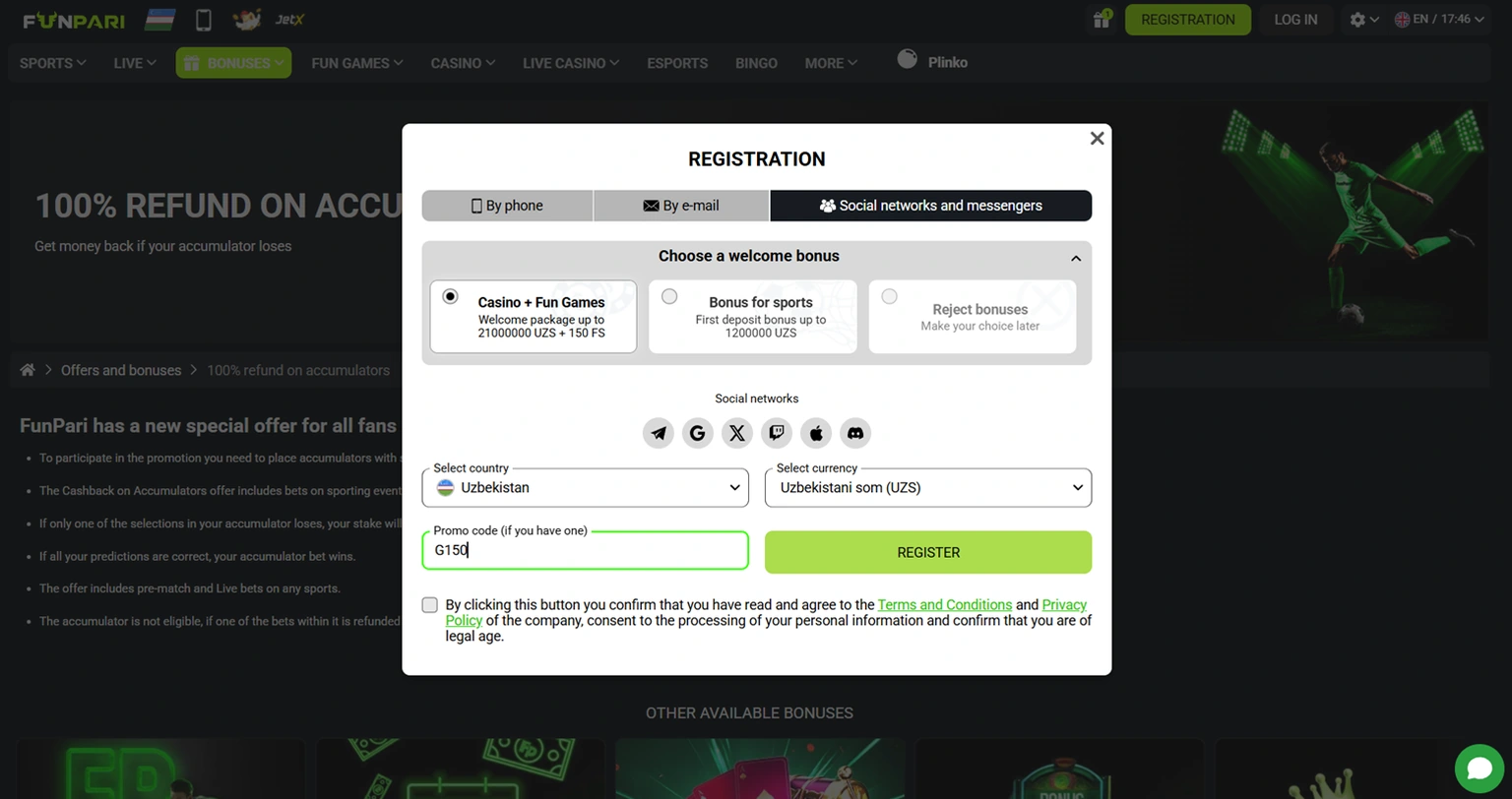Viewport: 1512px width, 799px height.
Task: Click the Uzbekistan flag icon in header
Action: (159, 19)
